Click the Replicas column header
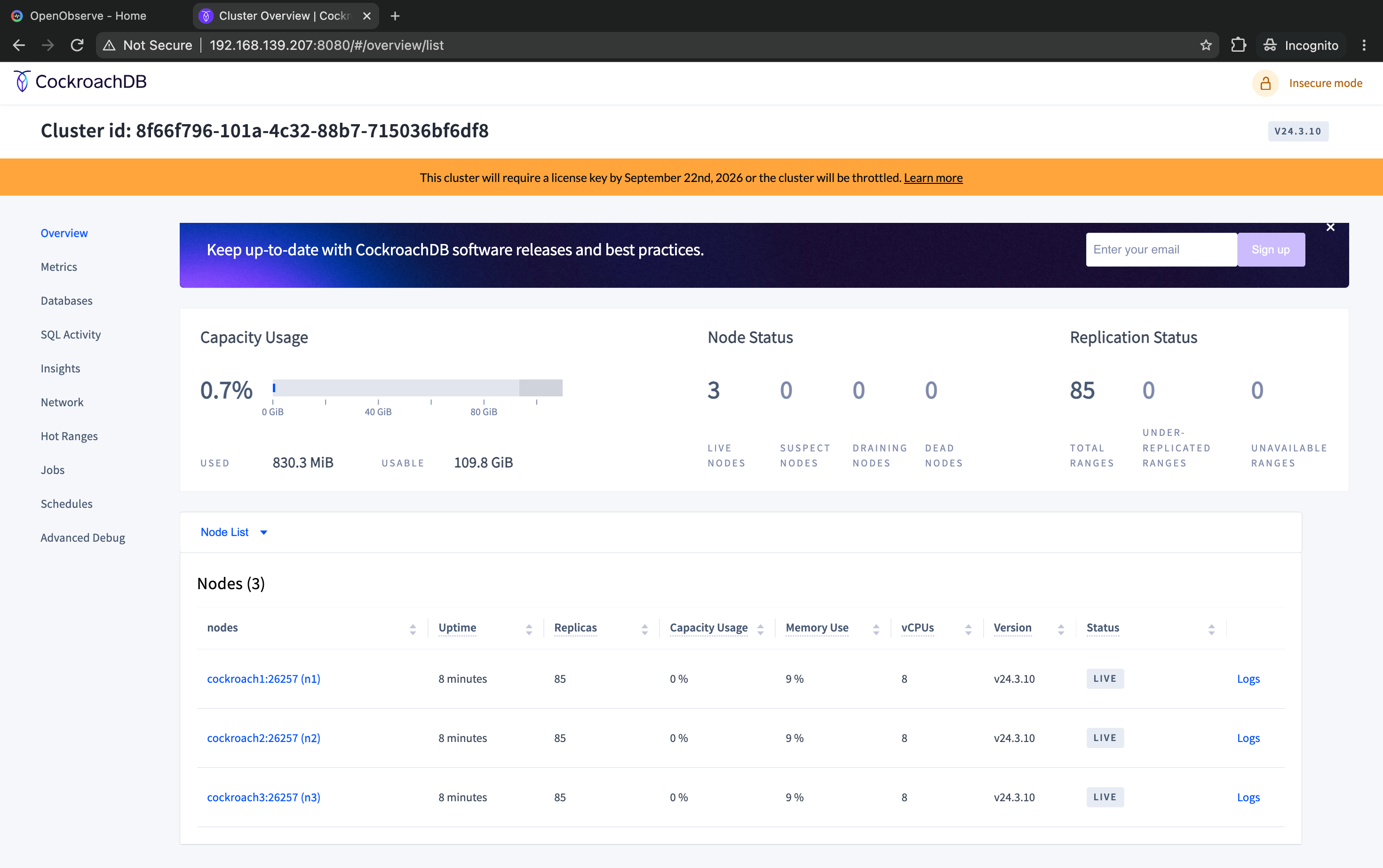Viewport: 1383px width, 868px height. coord(575,627)
